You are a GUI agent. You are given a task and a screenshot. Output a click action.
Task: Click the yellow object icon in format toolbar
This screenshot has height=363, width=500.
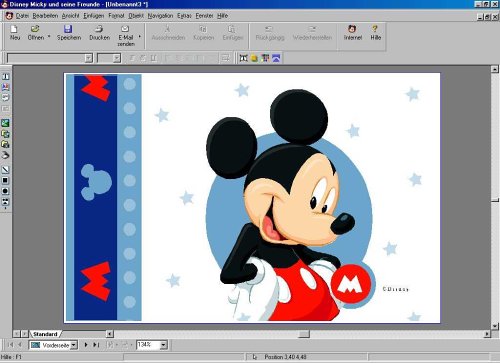coord(254,58)
